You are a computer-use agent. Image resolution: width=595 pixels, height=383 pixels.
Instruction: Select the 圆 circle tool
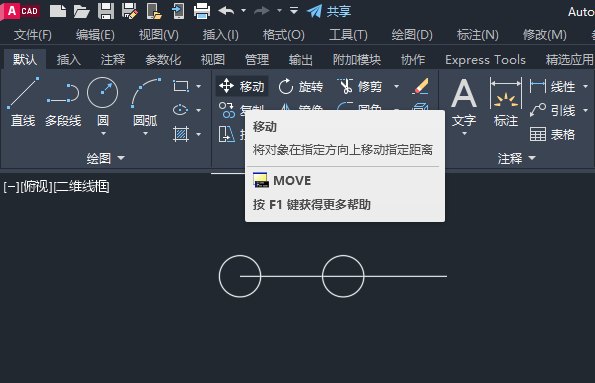[102, 102]
